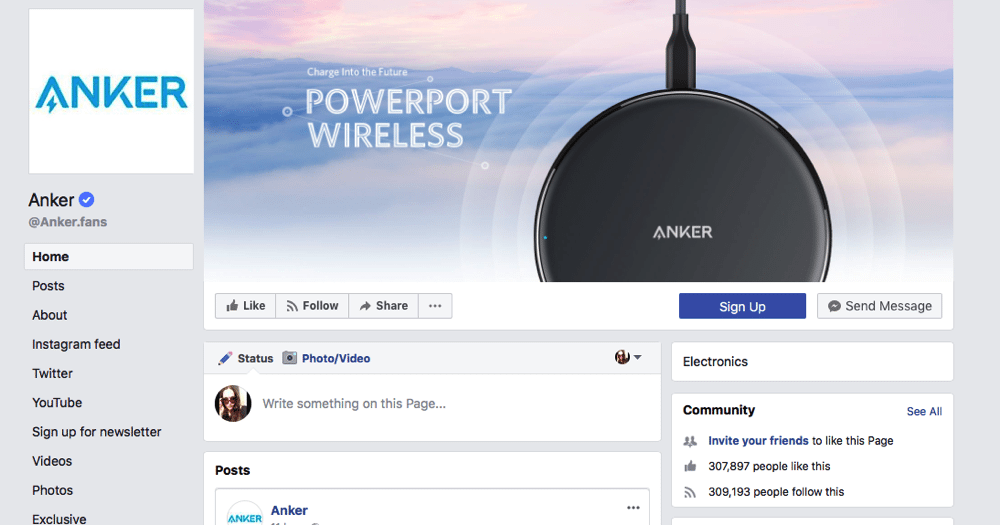The height and width of the screenshot is (525, 1000).
Task: Click the Anker avatar on the post
Action: pos(245,514)
